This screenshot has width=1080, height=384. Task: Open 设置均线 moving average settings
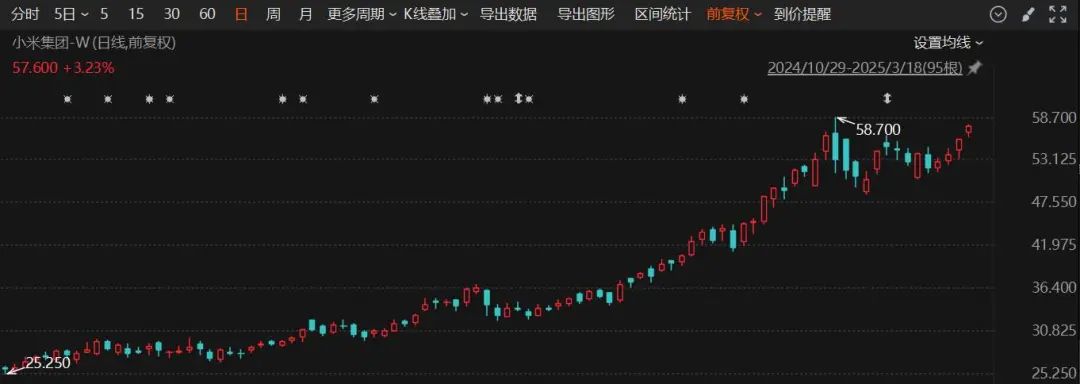point(948,43)
